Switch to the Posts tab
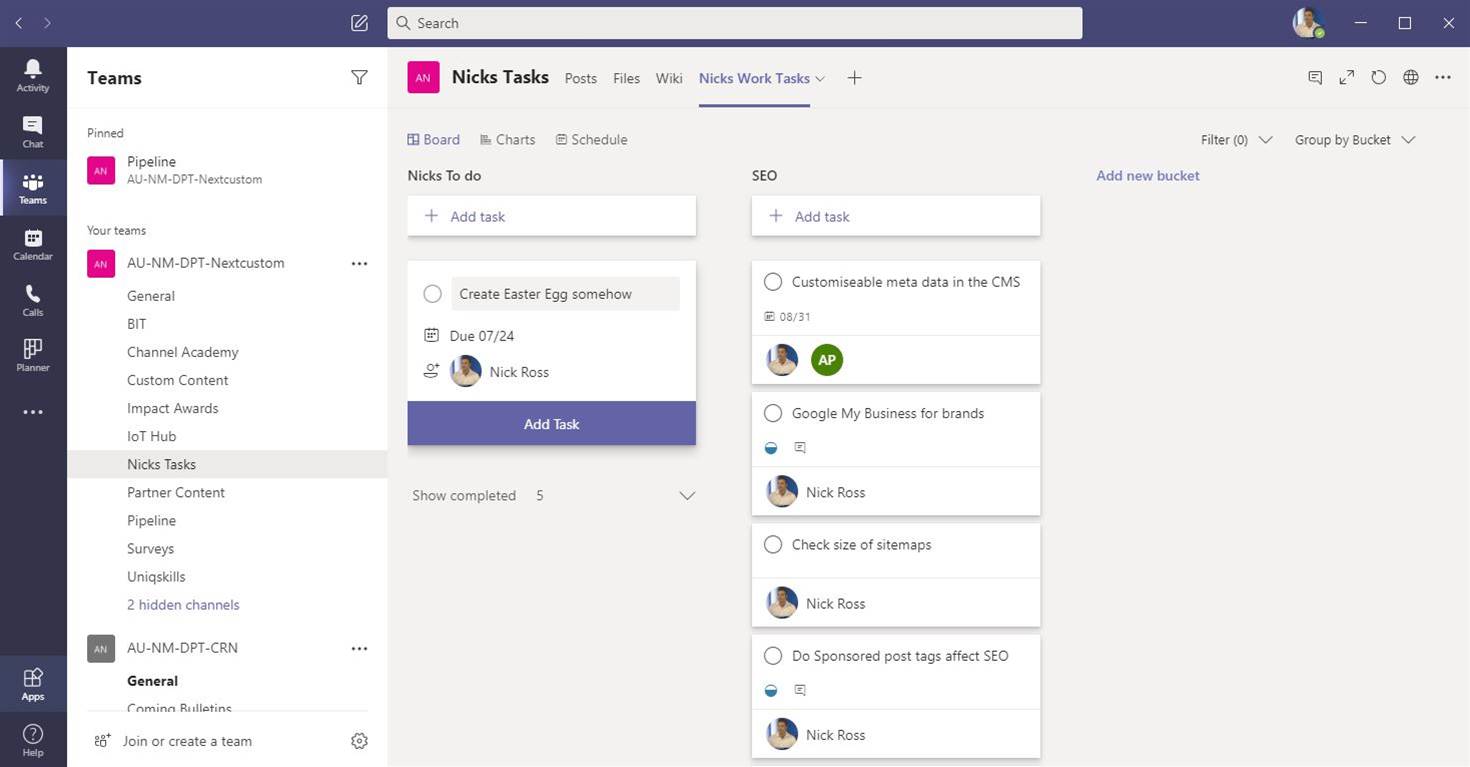This screenshot has width=1470, height=767. 581,78
